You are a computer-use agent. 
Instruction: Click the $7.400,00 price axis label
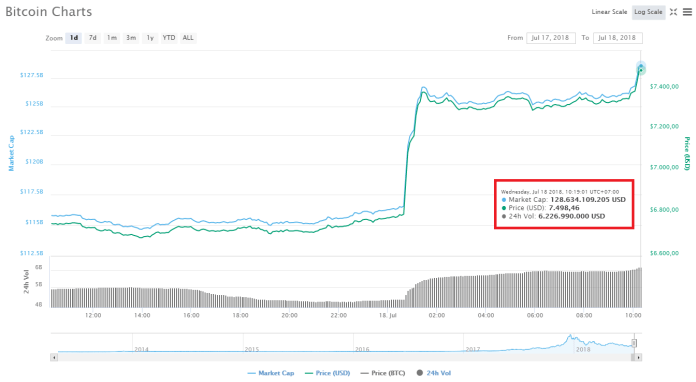(664, 87)
